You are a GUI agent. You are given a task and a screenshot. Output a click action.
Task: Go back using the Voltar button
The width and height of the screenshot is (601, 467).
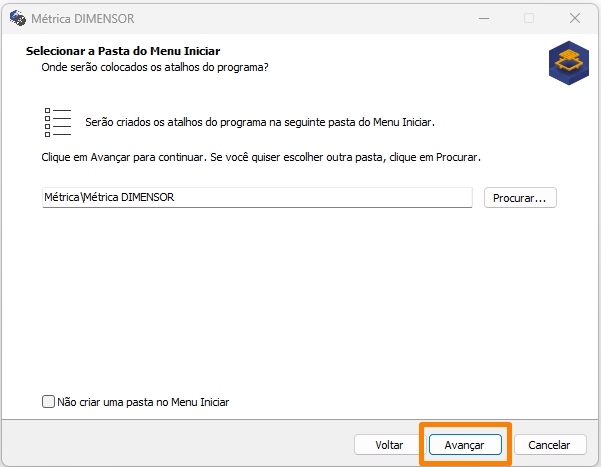pos(389,445)
